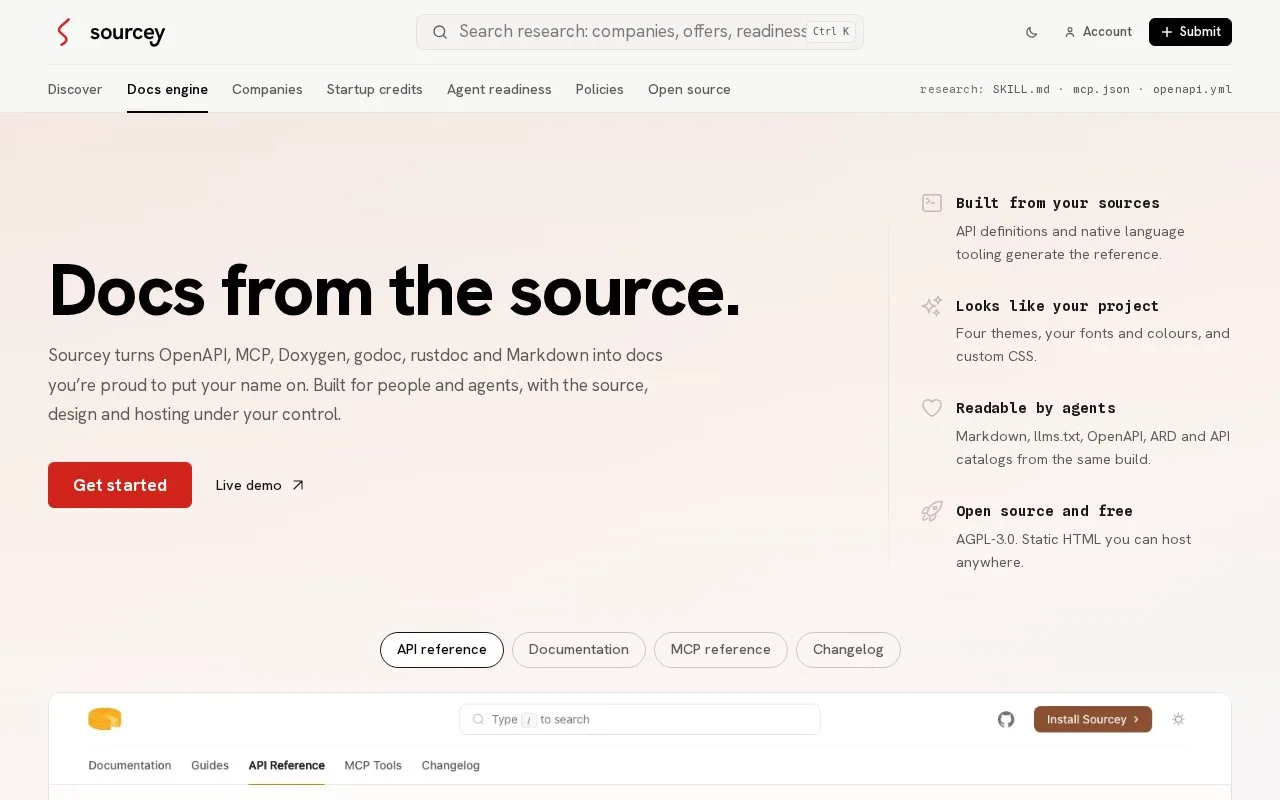Open the openapi.yml research link
This screenshot has width=1280, height=800.
tap(1192, 89)
